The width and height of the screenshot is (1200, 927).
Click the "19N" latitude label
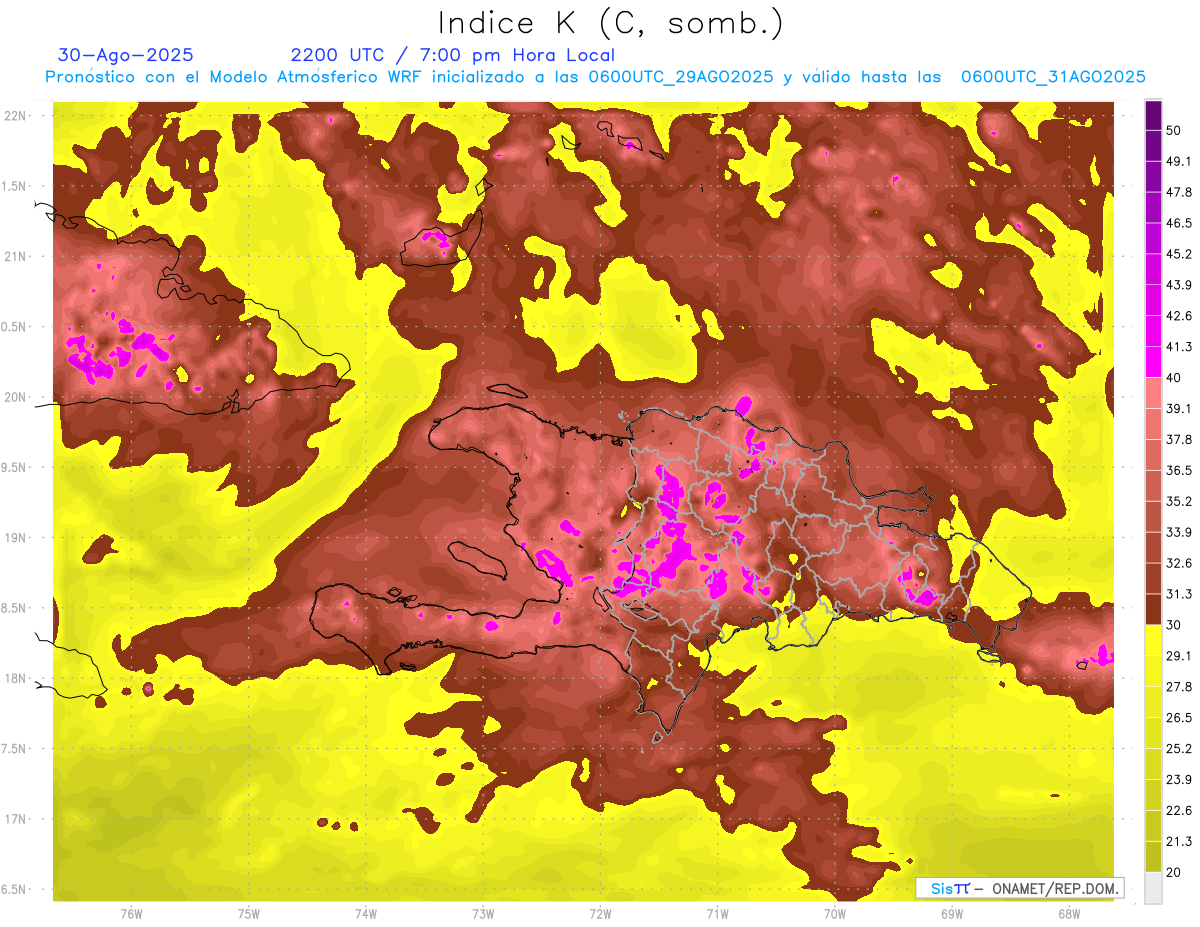pos(17,537)
